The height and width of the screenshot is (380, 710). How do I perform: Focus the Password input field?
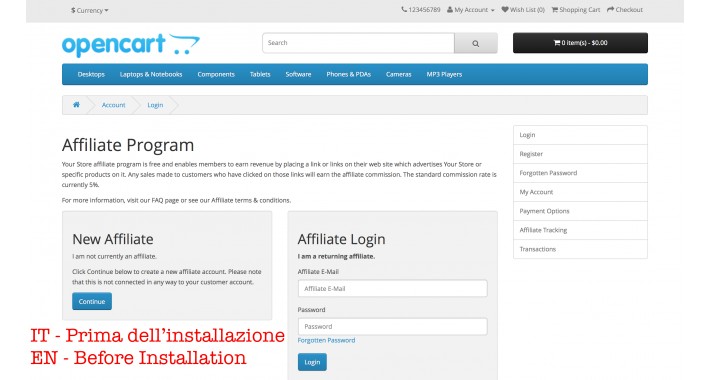[x=393, y=327]
